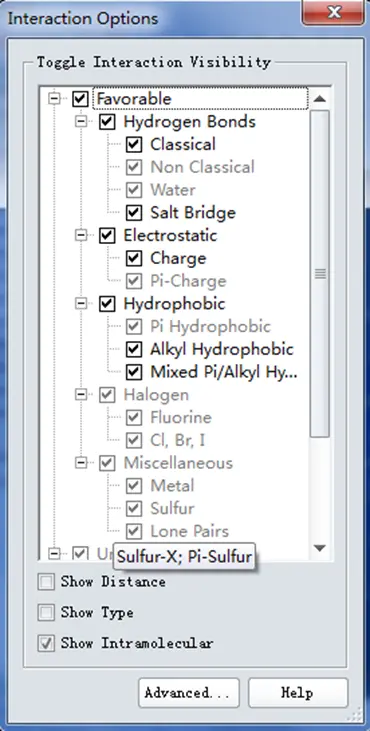Collapse the Favorable tree node
Viewport: 370px width, 731px height.
(x=55, y=99)
